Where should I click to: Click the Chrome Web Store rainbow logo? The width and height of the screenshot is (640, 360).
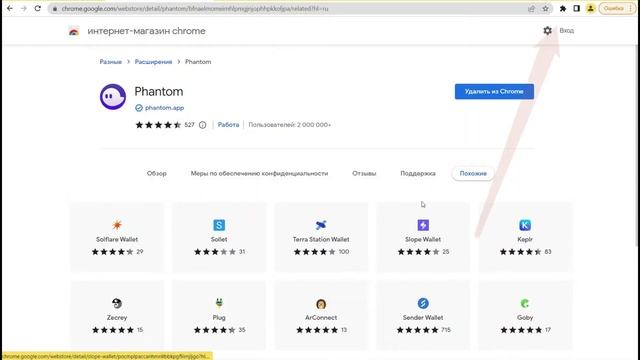coord(74,31)
